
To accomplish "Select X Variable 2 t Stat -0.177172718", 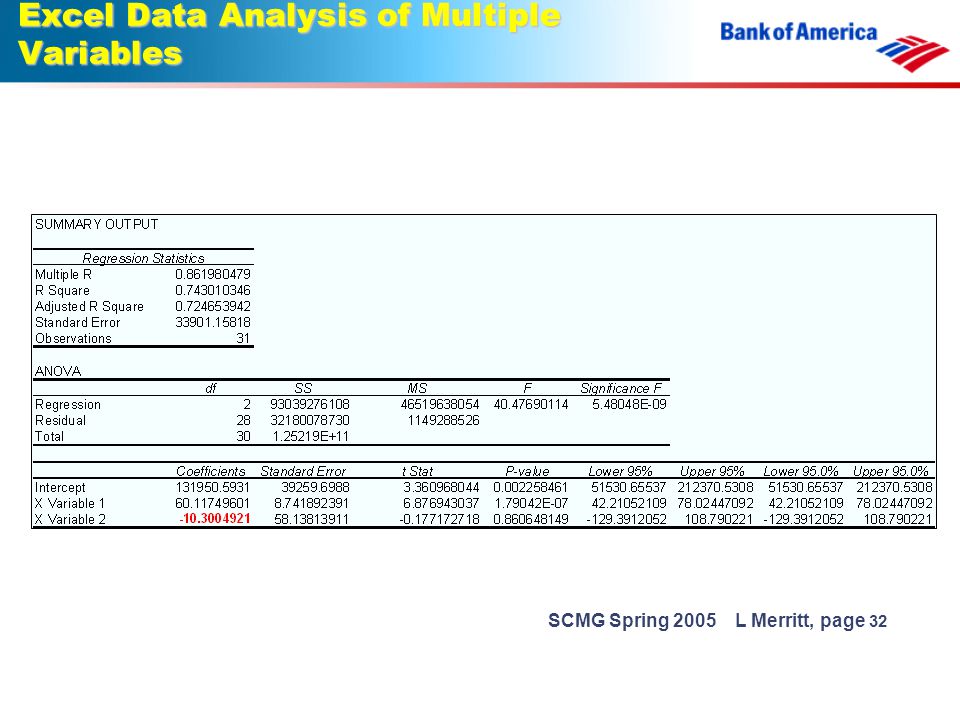I will tap(439, 519).
